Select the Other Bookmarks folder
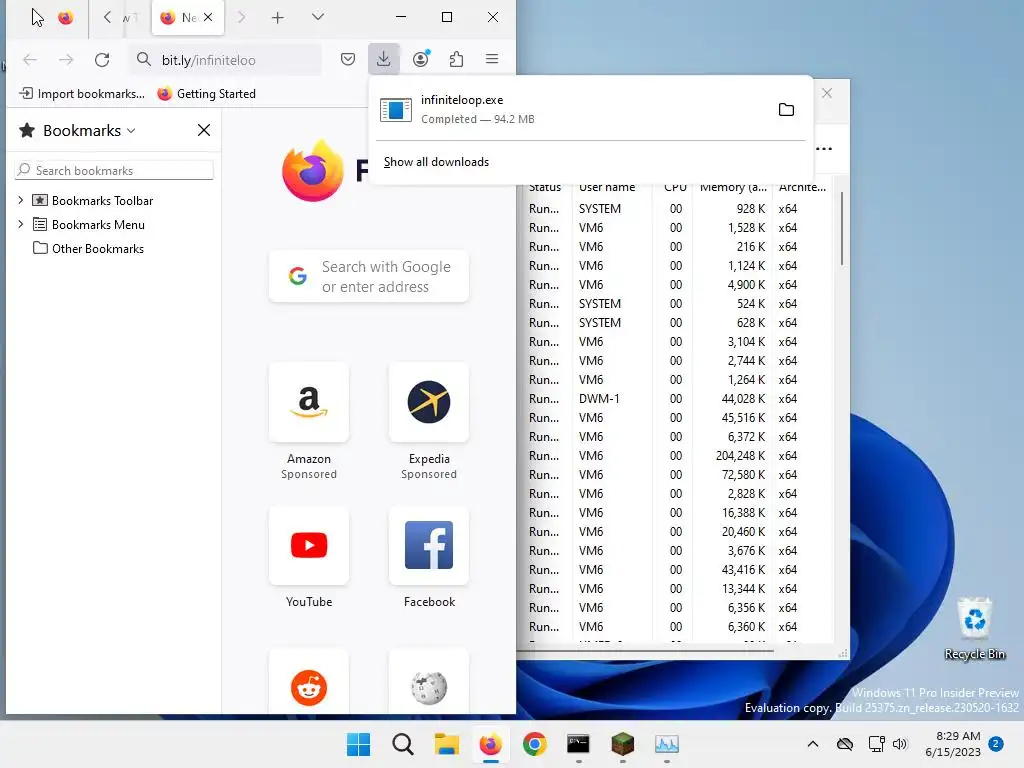Screen dimensions: 1024x768 click(89, 248)
